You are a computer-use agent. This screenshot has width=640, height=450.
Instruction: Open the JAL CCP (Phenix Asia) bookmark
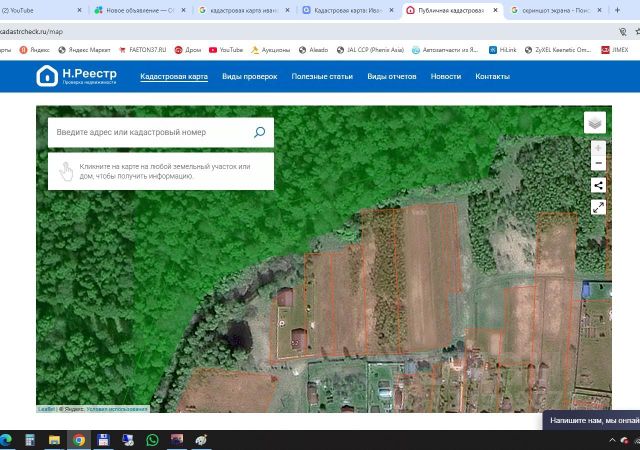pyautogui.click(x=370, y=50)
